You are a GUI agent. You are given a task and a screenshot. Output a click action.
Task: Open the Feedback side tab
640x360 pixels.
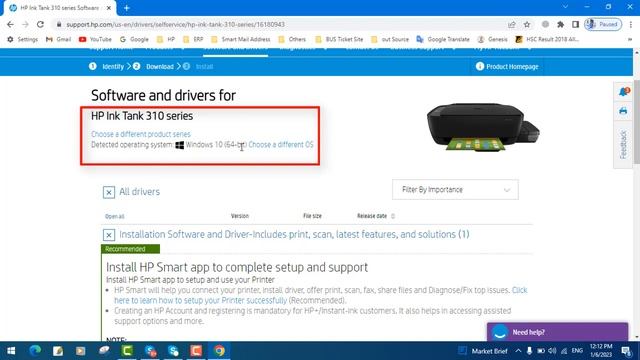coord(623,144)
